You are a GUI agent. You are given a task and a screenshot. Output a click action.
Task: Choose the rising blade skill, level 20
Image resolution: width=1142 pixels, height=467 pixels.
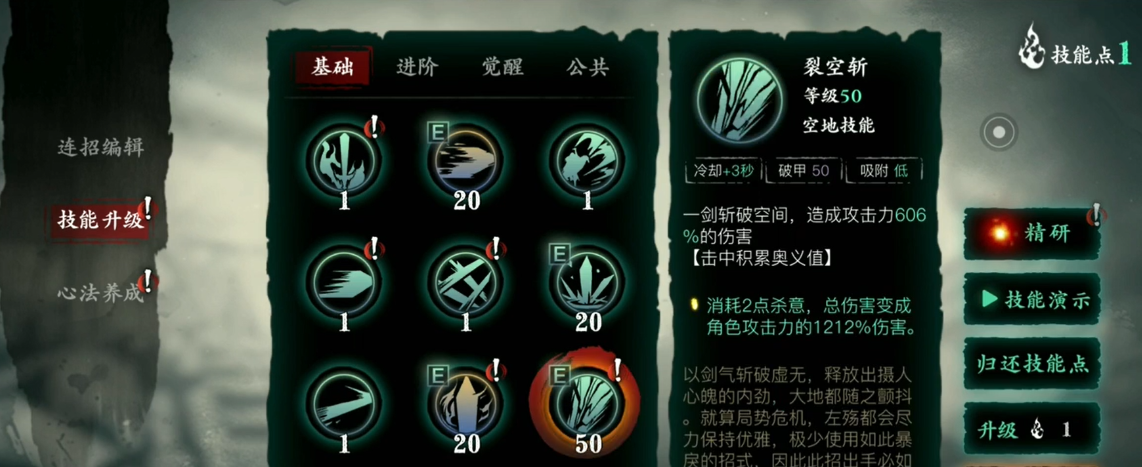465,402
